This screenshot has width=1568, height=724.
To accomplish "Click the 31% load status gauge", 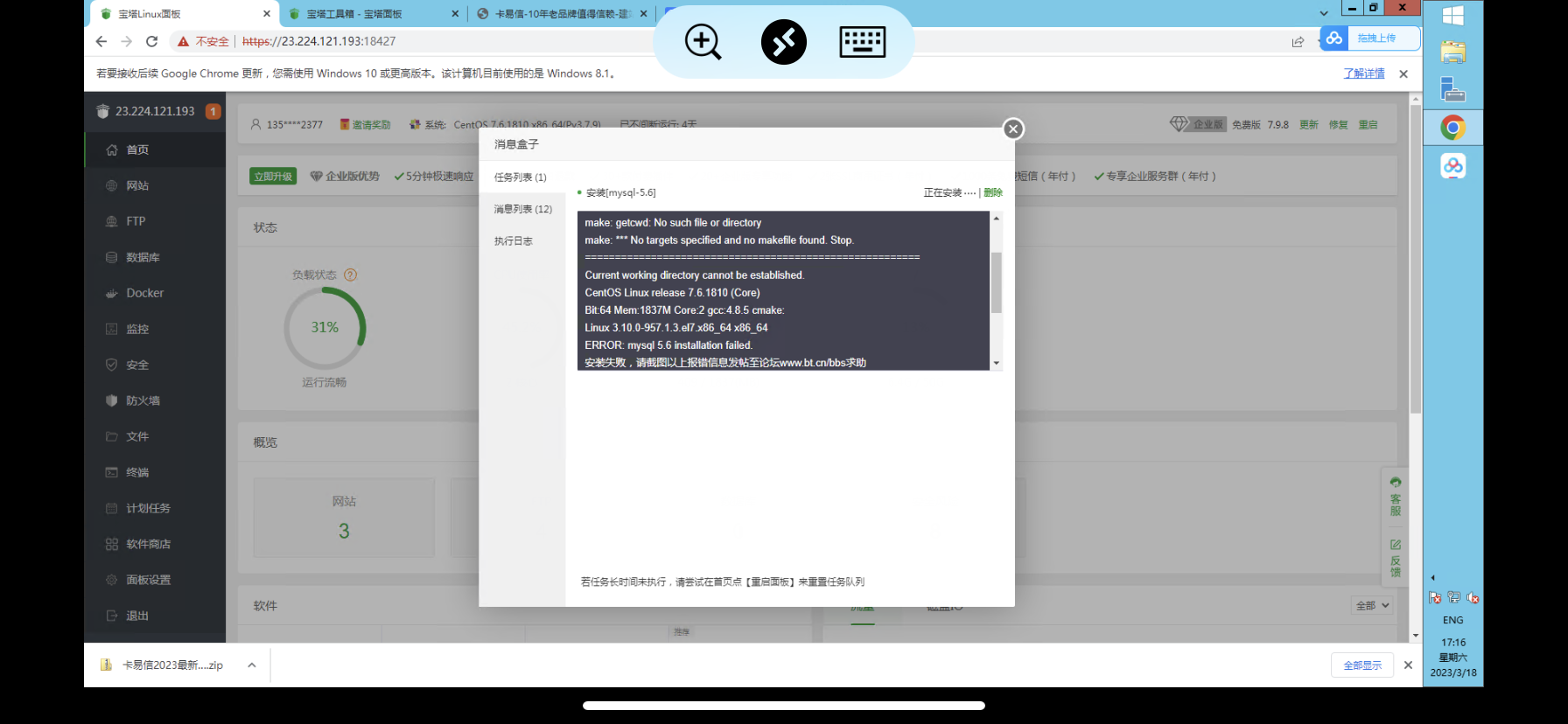I will [x=325, y=328].
